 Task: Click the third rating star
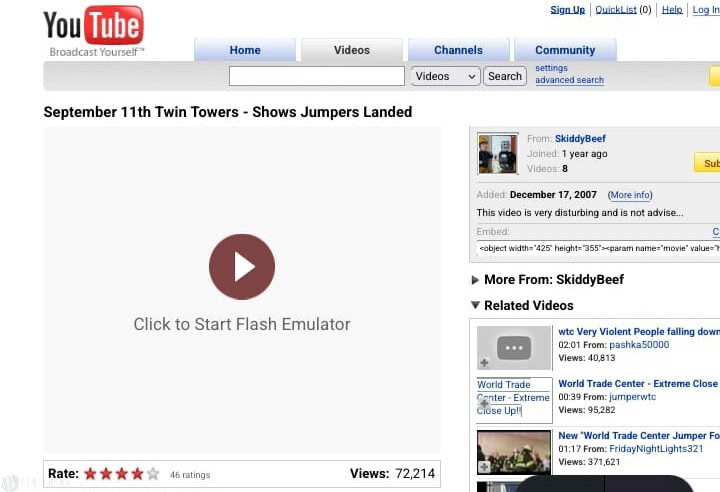(121, 474)
